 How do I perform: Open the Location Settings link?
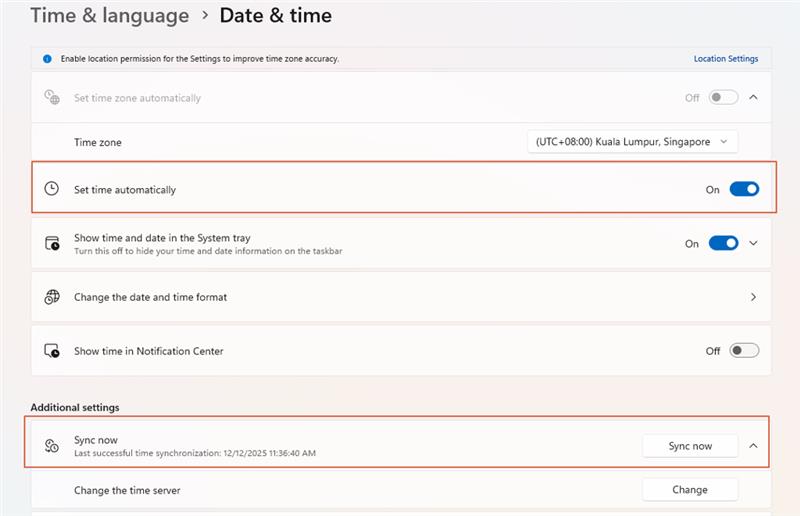coord(726,59)
